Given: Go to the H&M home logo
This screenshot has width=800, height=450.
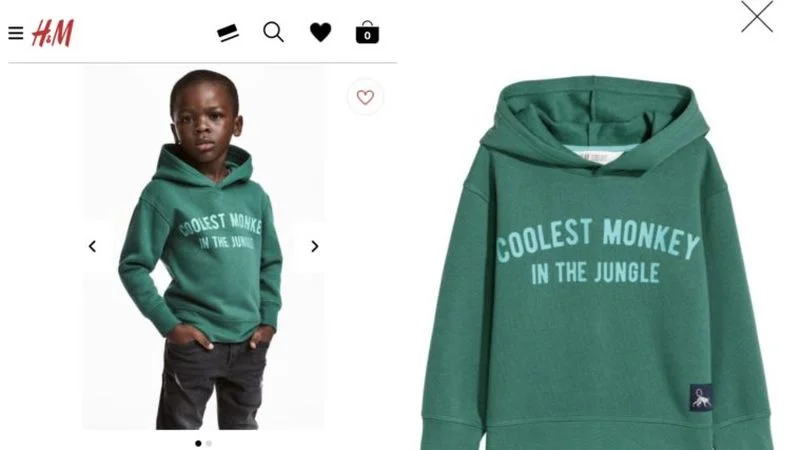Looking at the screenshot, I should point(53,33).
